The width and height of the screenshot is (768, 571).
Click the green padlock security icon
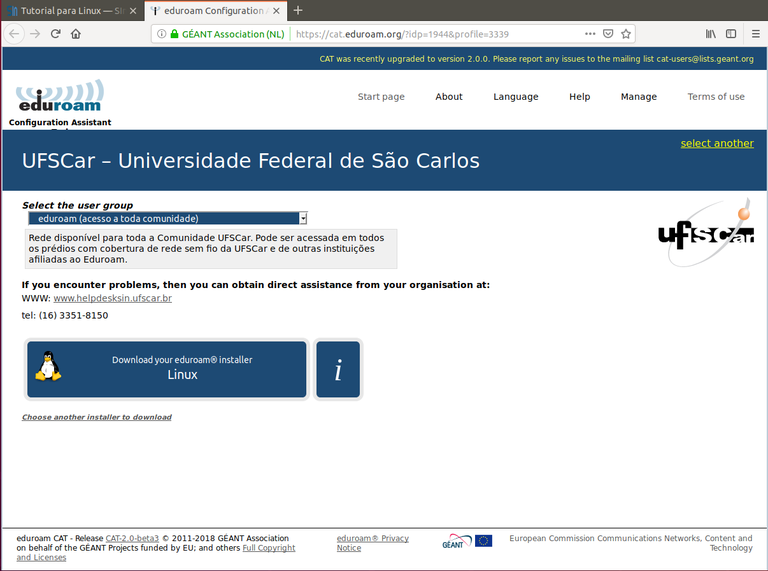click(174, 34)
